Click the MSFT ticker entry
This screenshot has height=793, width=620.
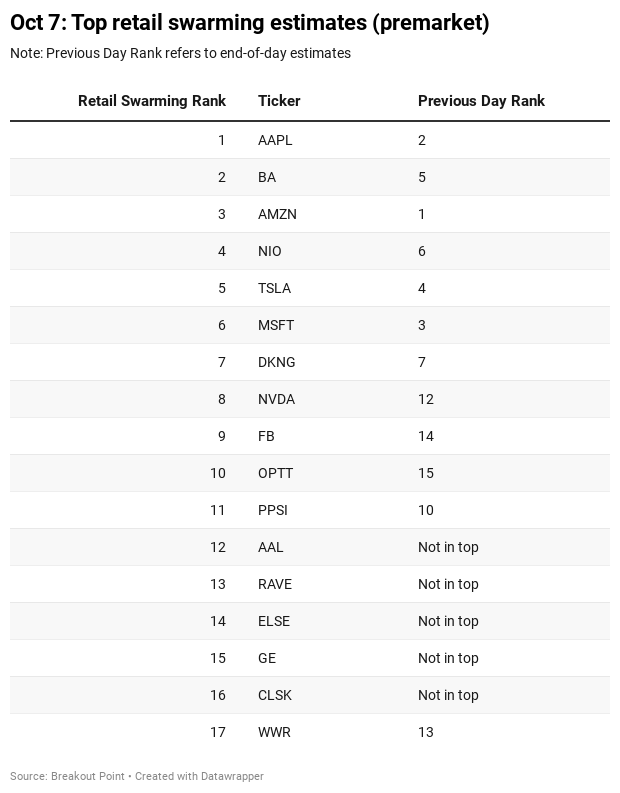(x=276, y=326)
